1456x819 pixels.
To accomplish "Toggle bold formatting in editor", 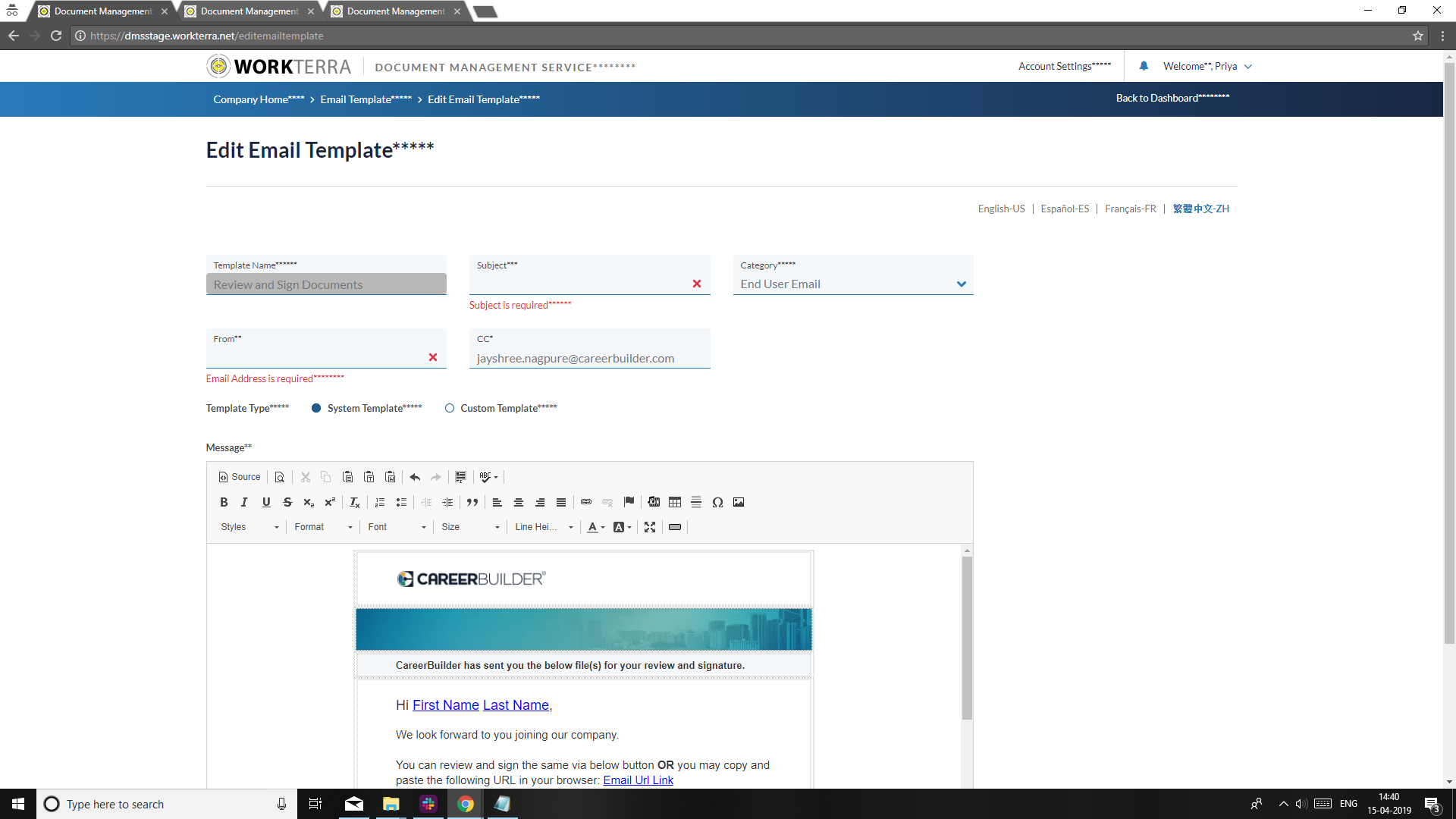I will [x=224, y=502].
